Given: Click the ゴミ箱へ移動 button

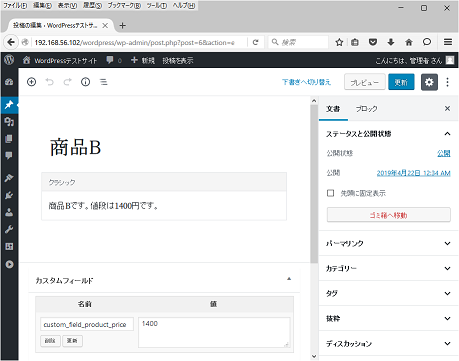Looking at the screenshot, I should tap(389, 215).
